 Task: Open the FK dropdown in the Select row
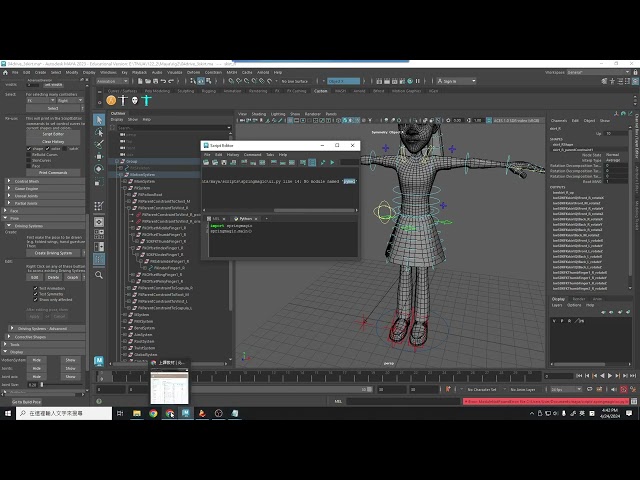tap(40, 100)
